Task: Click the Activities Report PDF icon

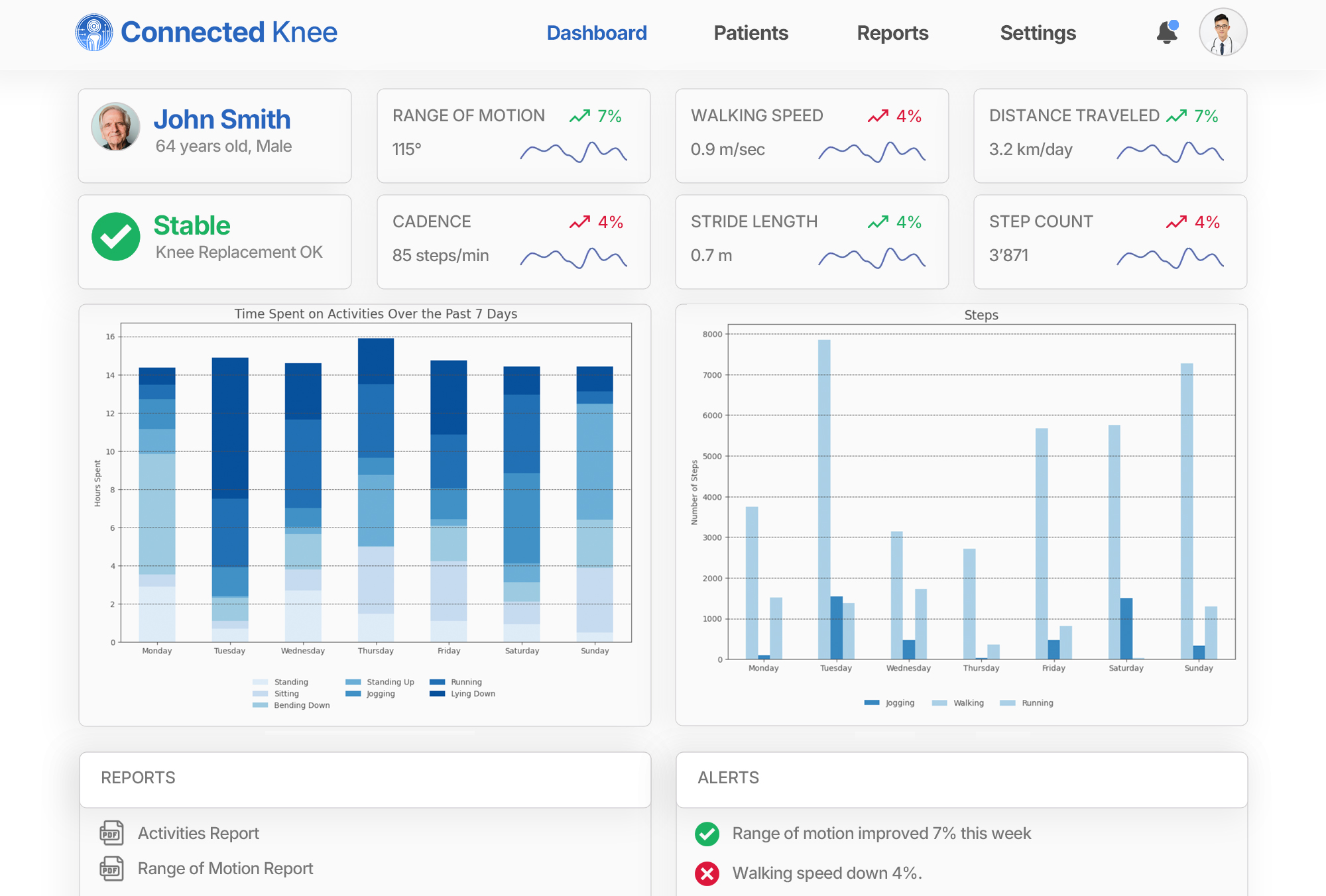Action: click(111, 833)
